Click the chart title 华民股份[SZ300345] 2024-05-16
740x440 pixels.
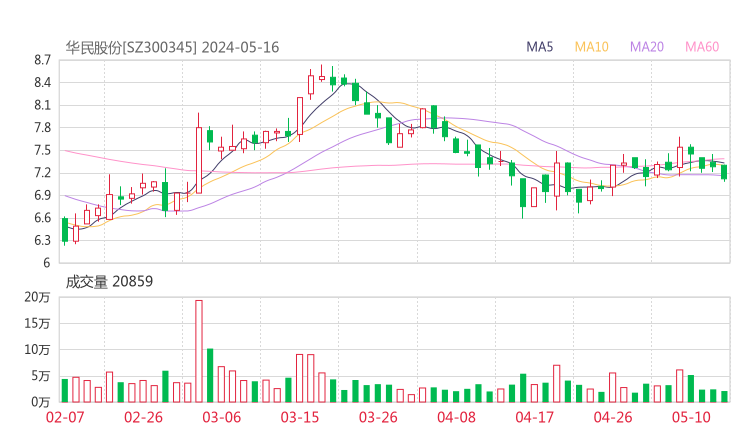[172, 47]
